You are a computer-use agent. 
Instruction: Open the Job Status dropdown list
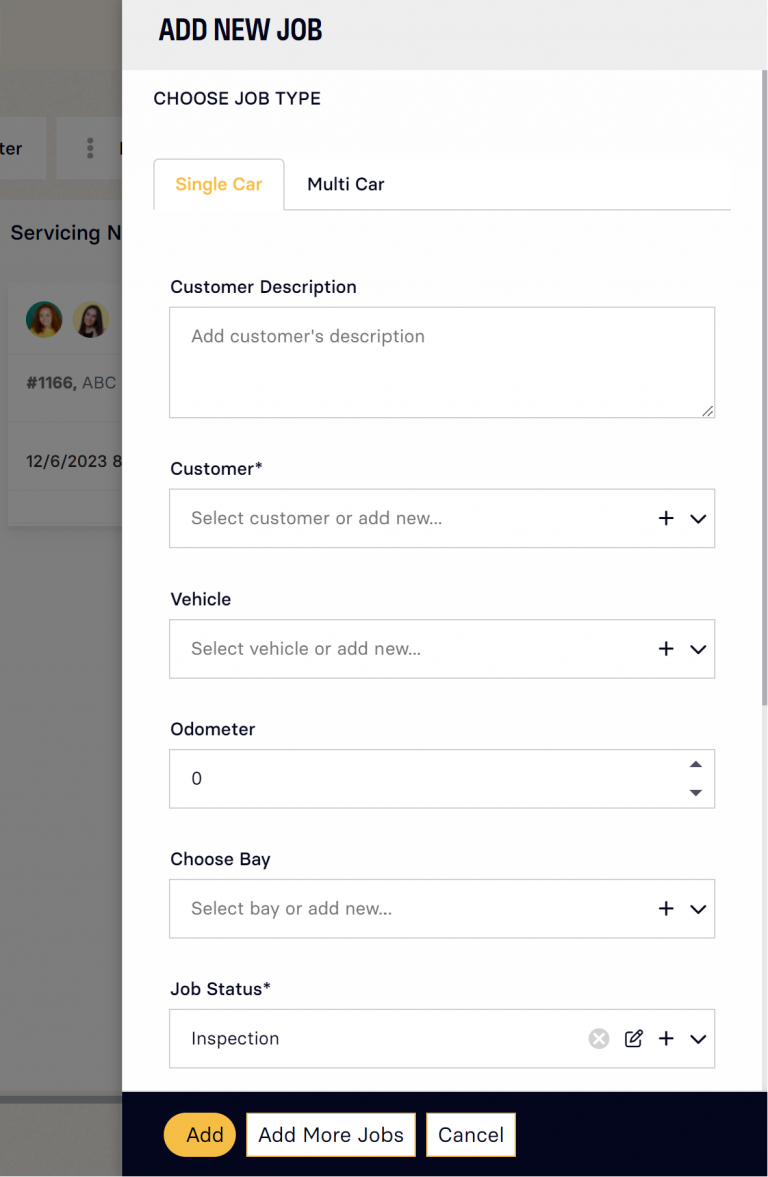697,1038
